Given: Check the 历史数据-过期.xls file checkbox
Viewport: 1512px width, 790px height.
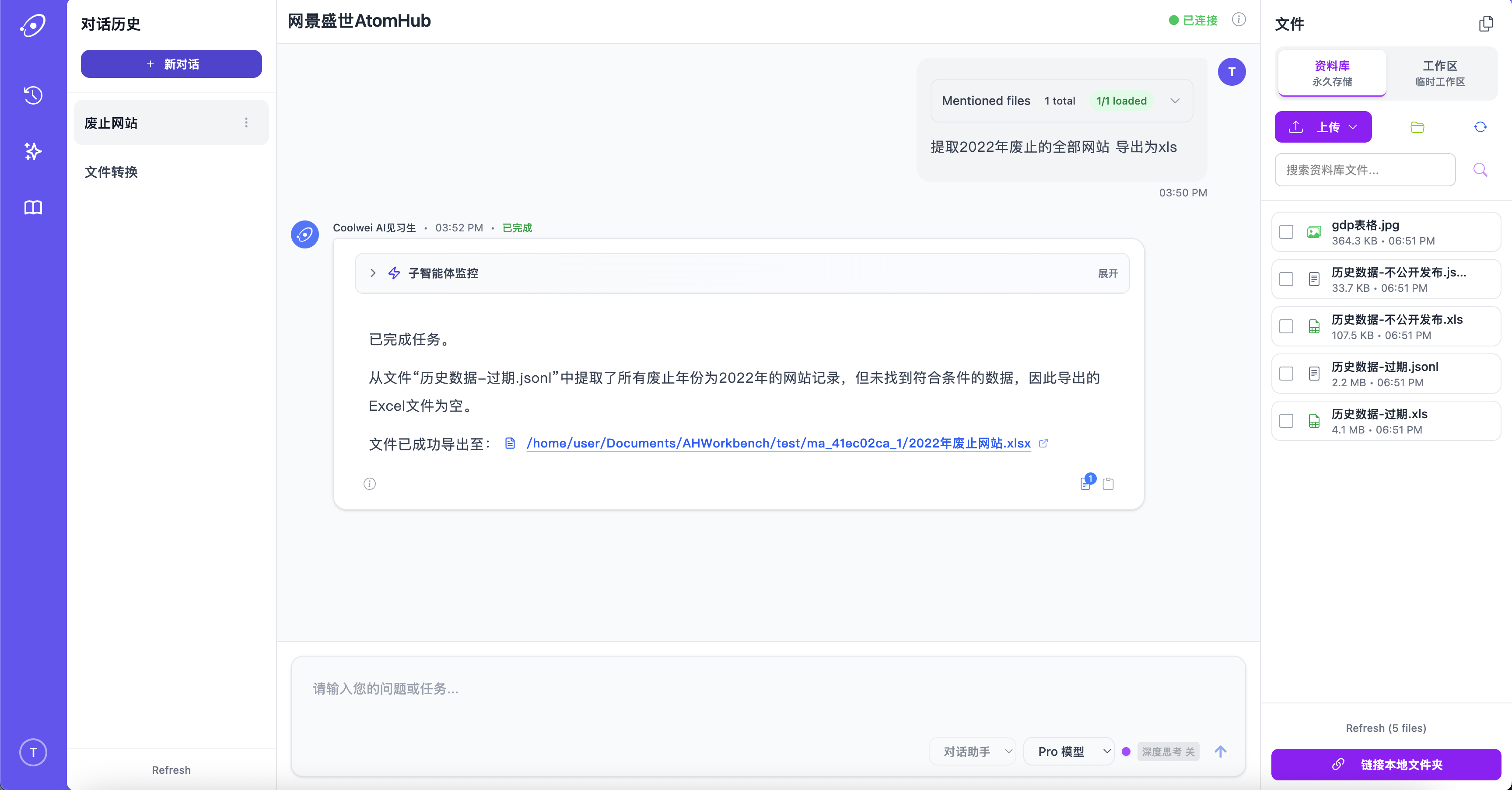Looking at the screenshot, I should click(1286, 421).
